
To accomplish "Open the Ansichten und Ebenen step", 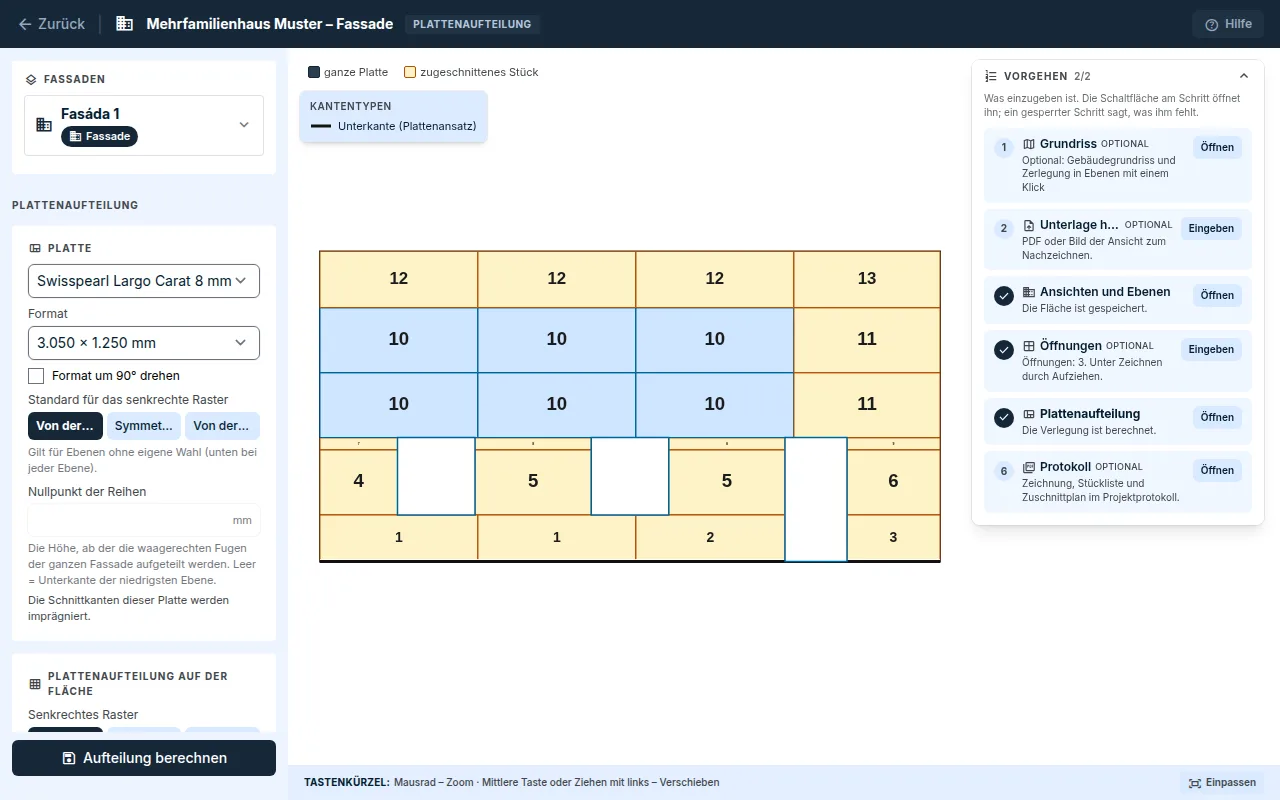I will (1217, 295).
